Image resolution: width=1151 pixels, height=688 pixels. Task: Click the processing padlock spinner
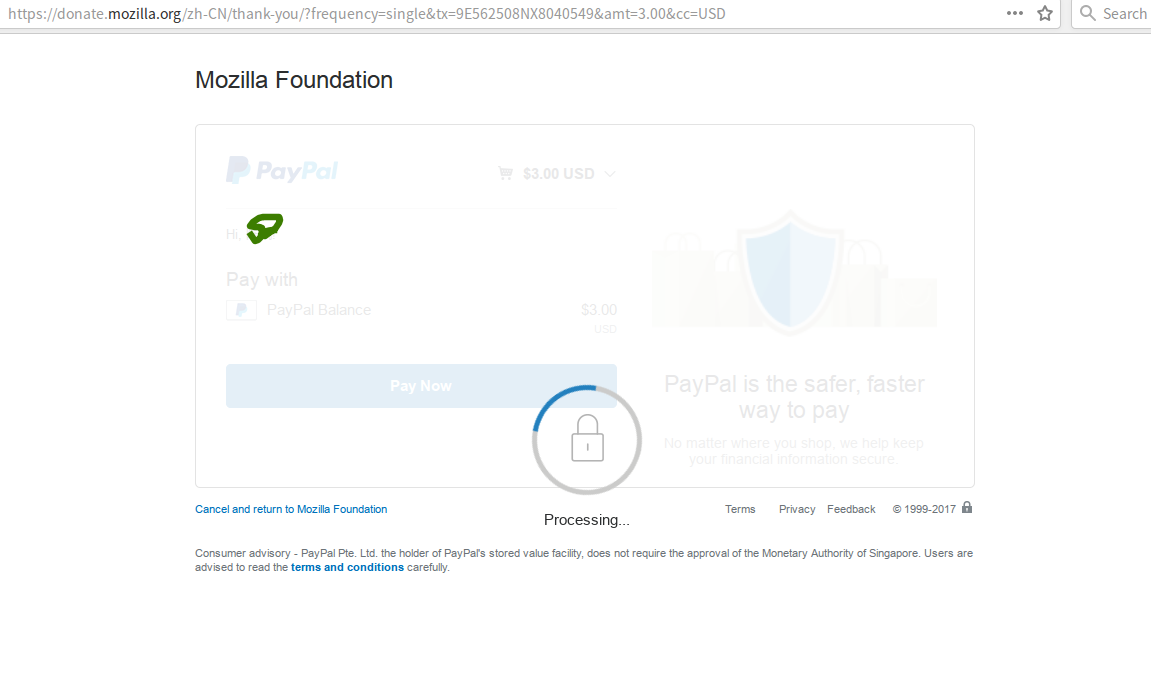tap(587, 440)
